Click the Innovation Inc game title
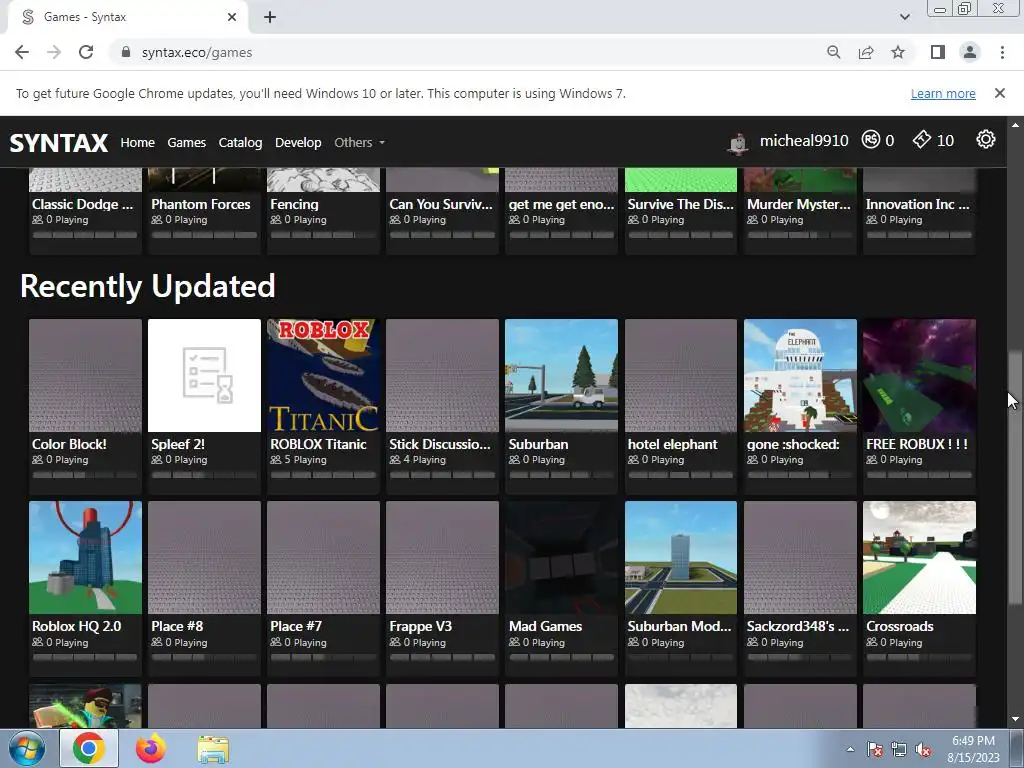Screen dimensions: 1024x768 [918, 204]
